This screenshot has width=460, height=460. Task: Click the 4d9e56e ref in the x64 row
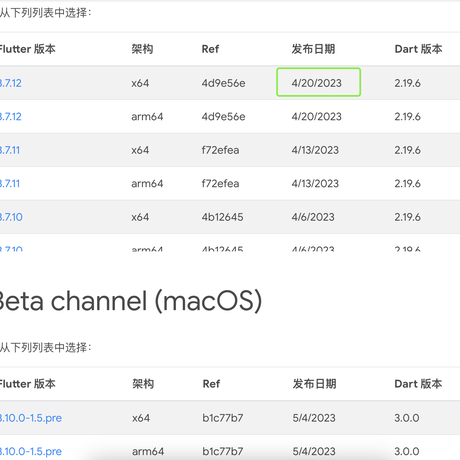[x=223, y=83]
